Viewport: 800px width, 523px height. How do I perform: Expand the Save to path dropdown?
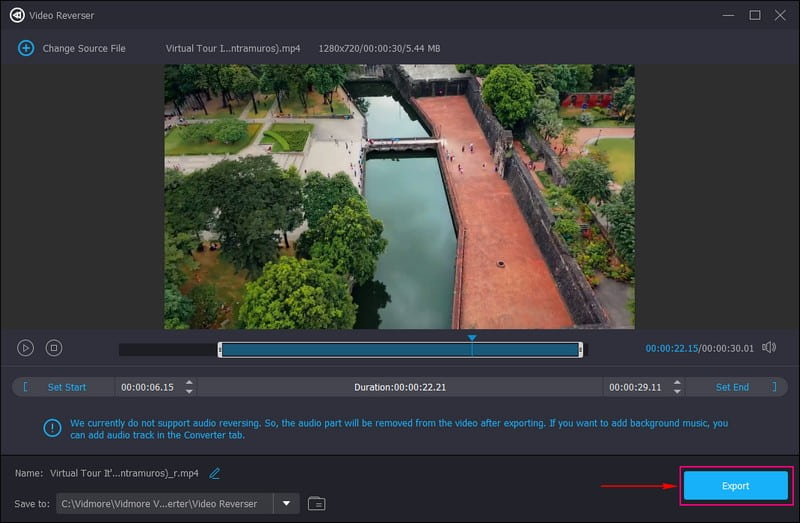pyautogui.click(x=287, y=503)
